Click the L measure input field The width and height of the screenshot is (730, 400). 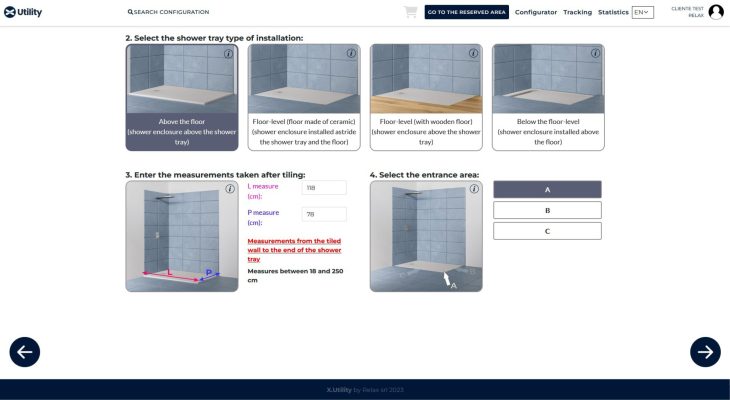pos(323,187)
